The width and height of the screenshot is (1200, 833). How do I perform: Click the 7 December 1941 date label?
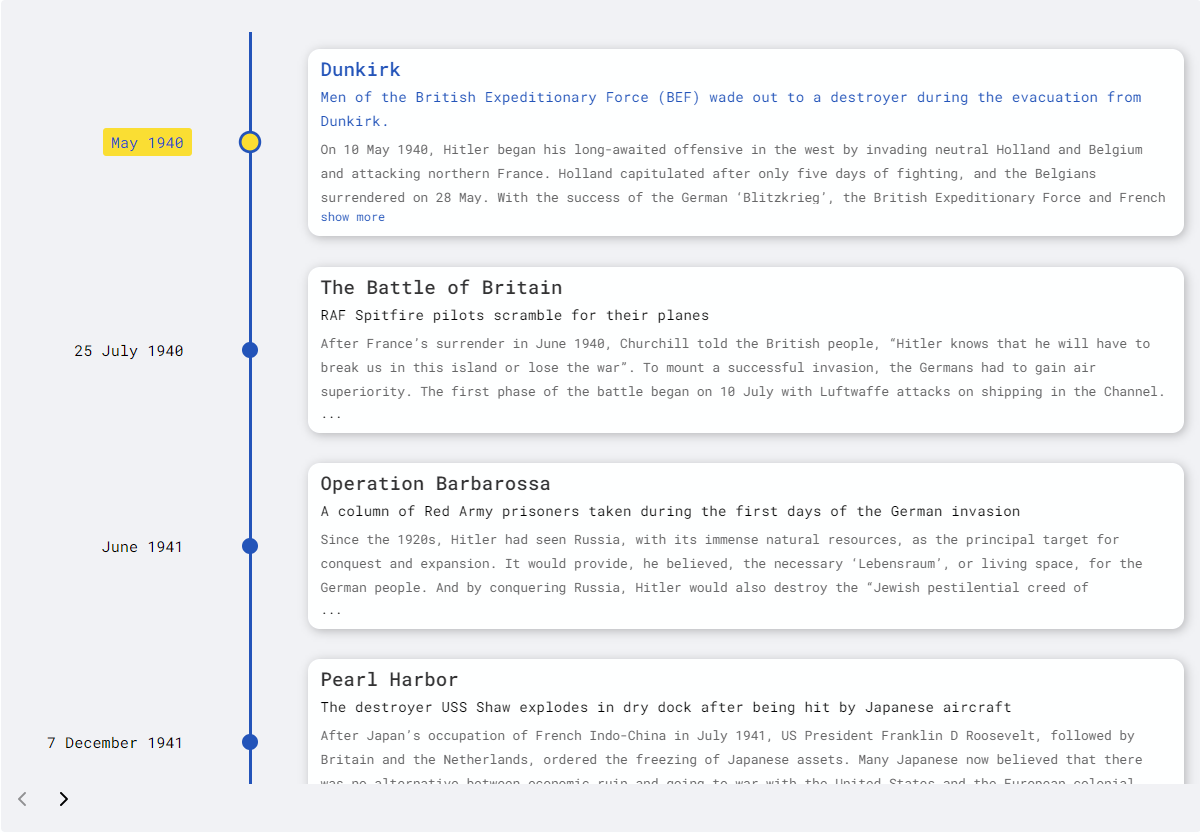click(115, 743)
